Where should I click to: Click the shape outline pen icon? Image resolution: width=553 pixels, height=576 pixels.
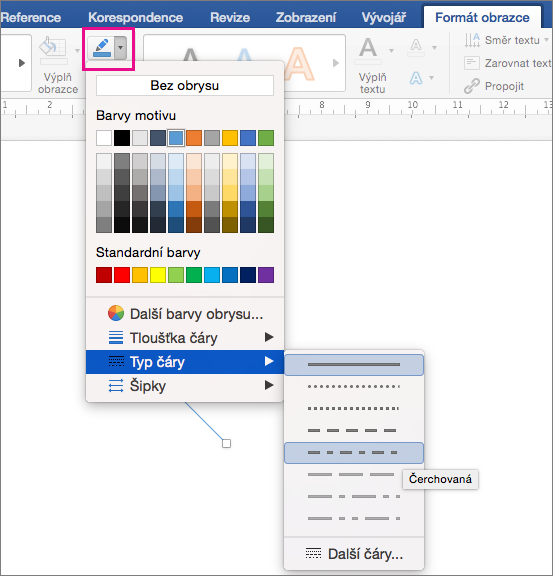pyautogui.click(x=101, y=48)
